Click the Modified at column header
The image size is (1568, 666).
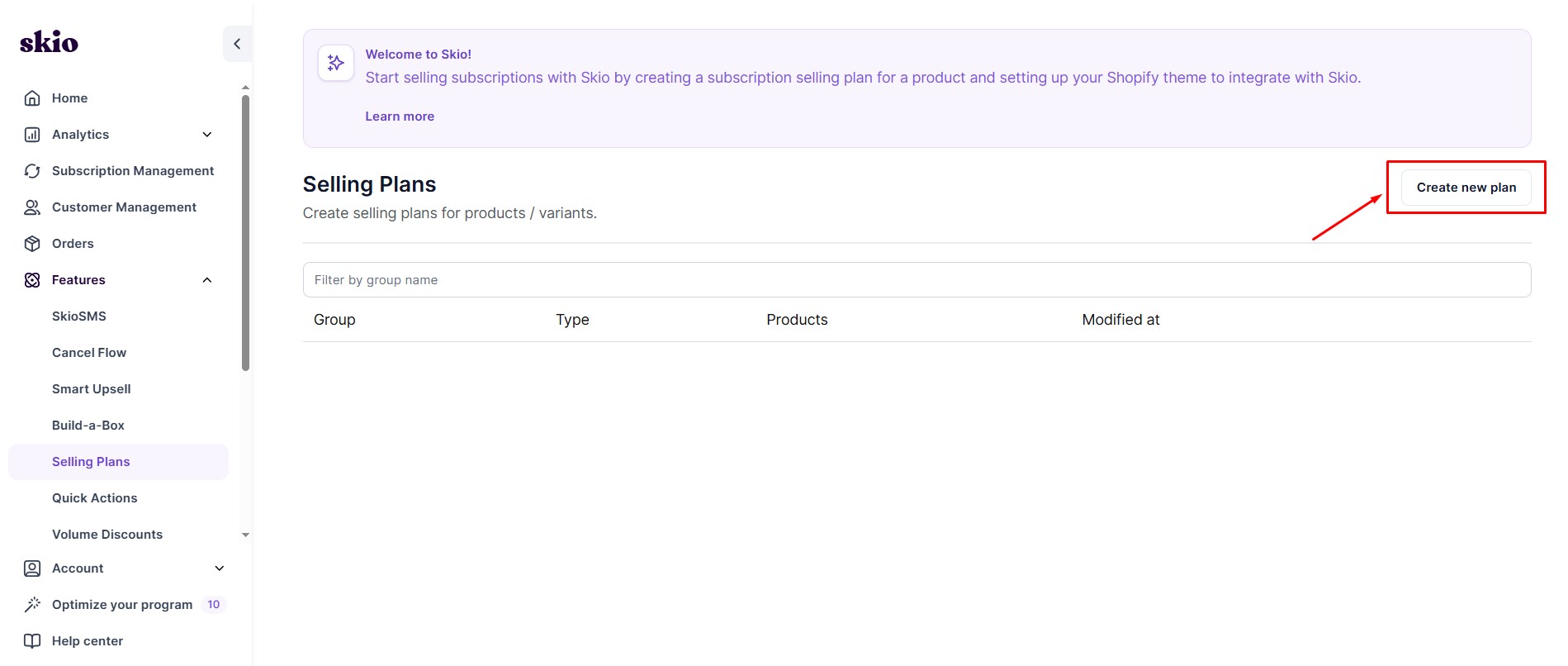coord(1120,320)
